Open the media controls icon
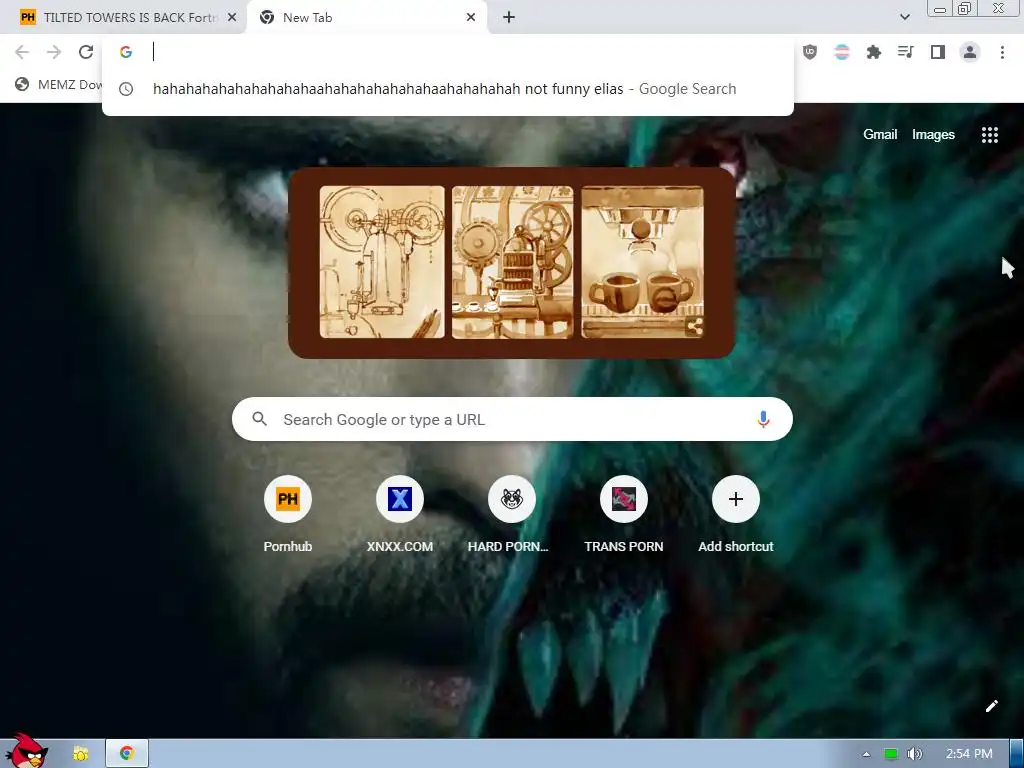 click(x=906, y=52)
